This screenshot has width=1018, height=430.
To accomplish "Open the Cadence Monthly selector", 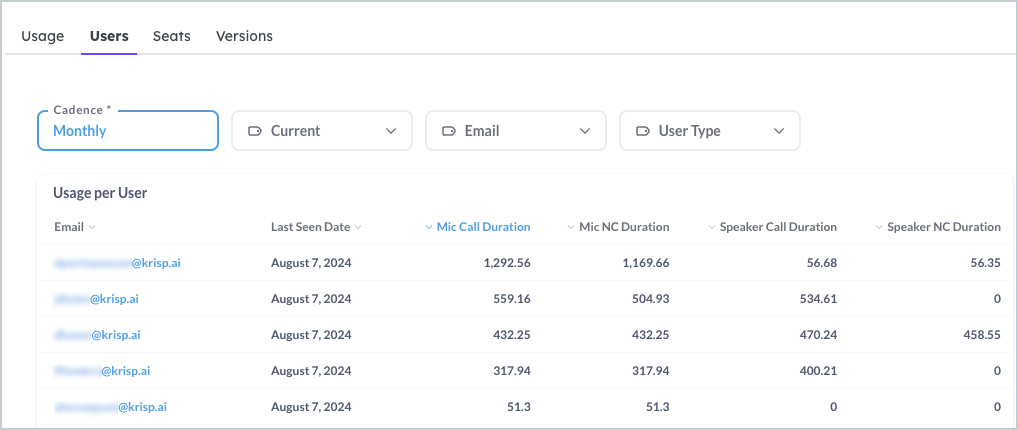I will pyautogui.click(x=128, y=131).
